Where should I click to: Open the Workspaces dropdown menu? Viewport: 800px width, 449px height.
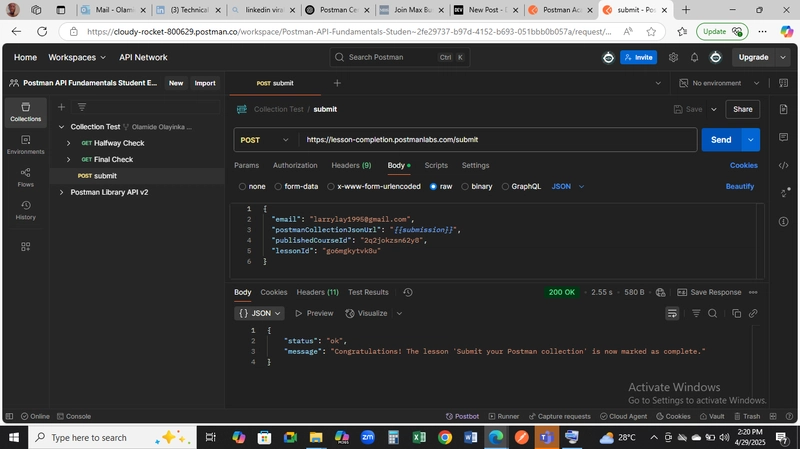(x=77, y=57)
